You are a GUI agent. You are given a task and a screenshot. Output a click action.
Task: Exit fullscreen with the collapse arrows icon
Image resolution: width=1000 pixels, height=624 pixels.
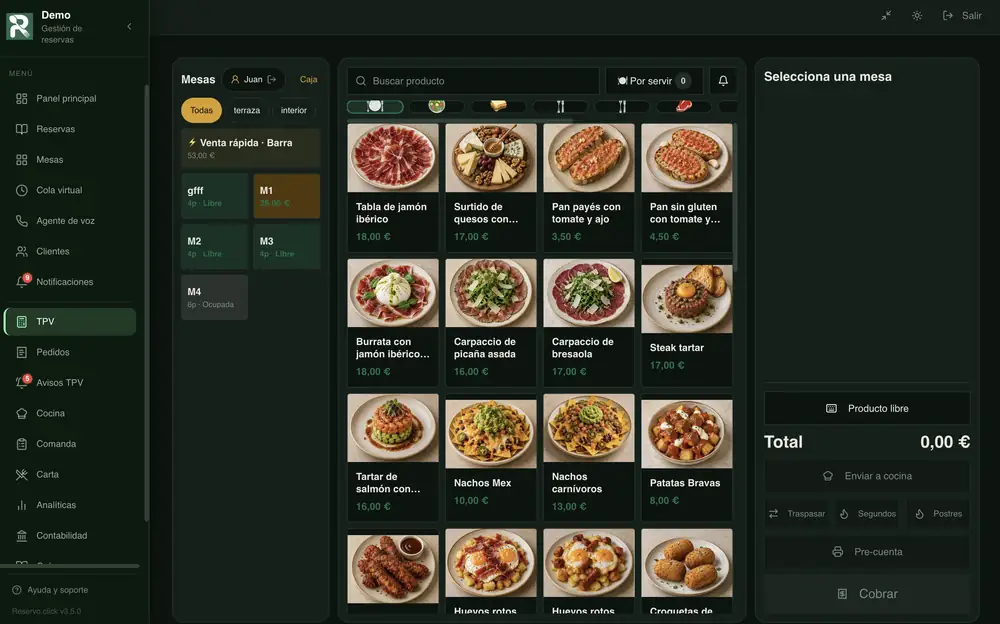click(886, 15)
